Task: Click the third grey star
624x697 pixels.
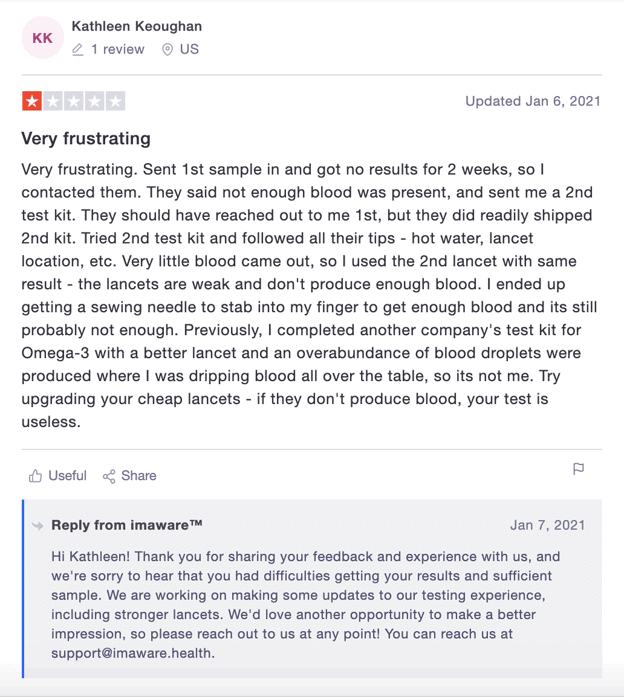Action: pos(74,101)
